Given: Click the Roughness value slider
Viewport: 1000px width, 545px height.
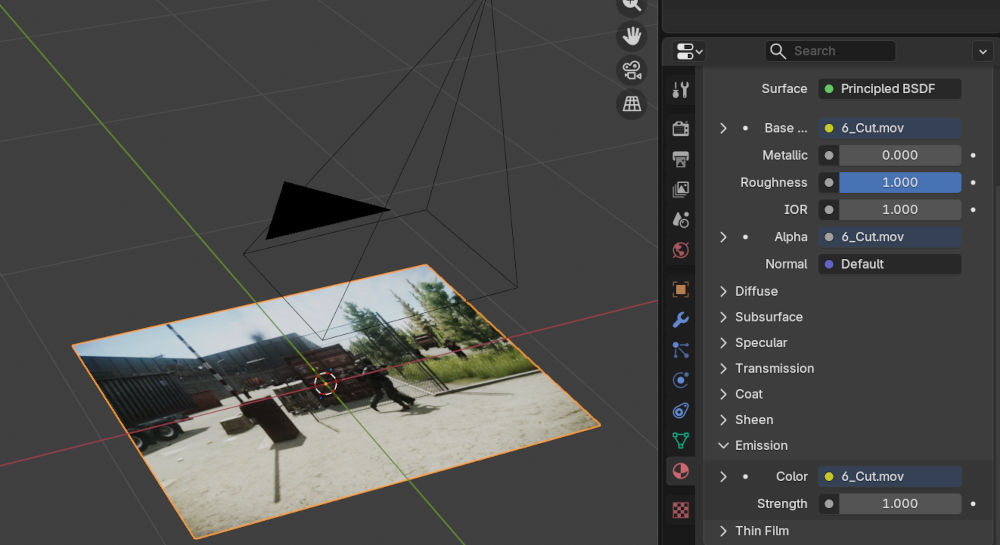Looking at the screenshot, I should pos(899,182).
